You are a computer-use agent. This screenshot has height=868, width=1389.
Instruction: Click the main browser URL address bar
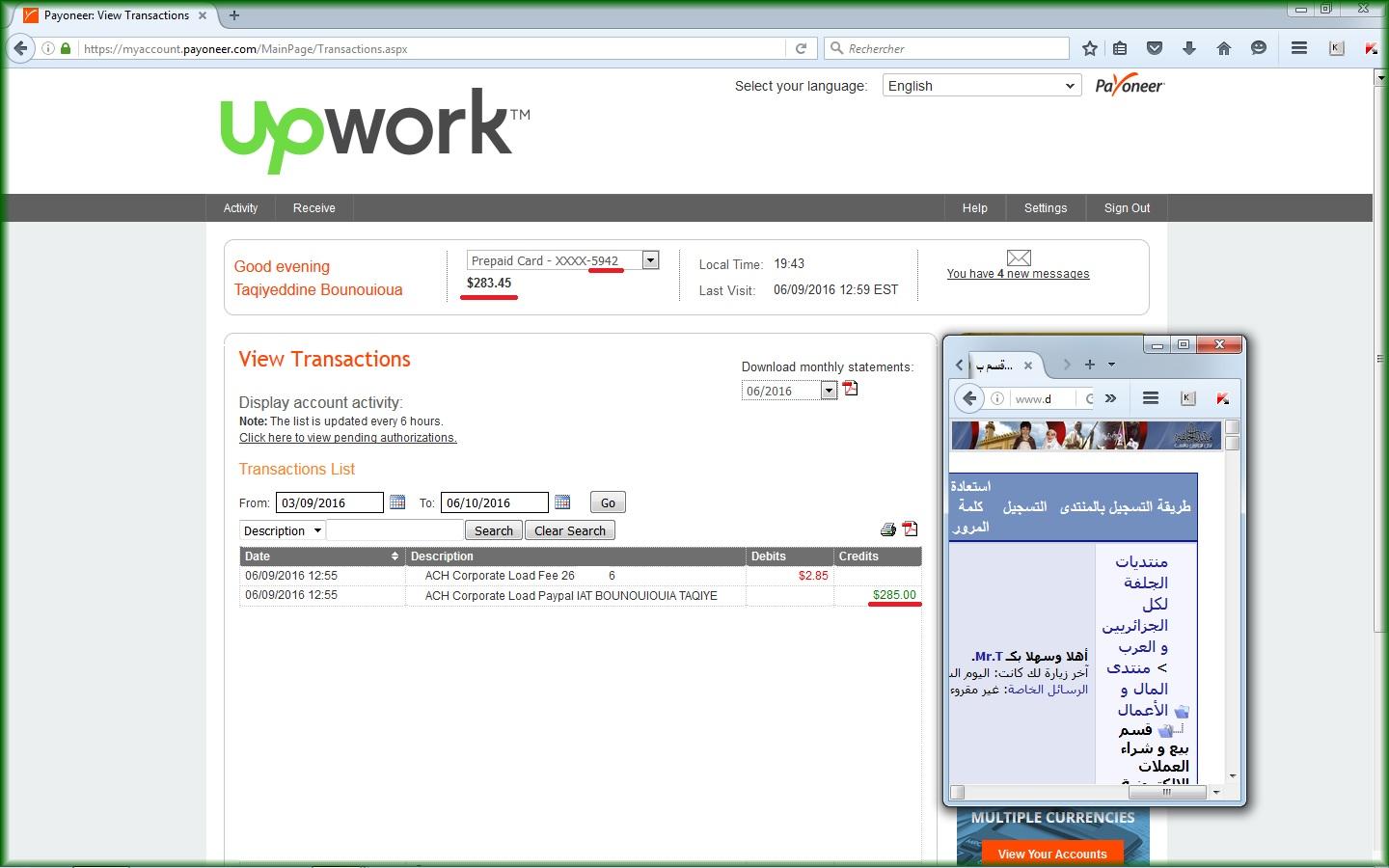coord(432,48)
